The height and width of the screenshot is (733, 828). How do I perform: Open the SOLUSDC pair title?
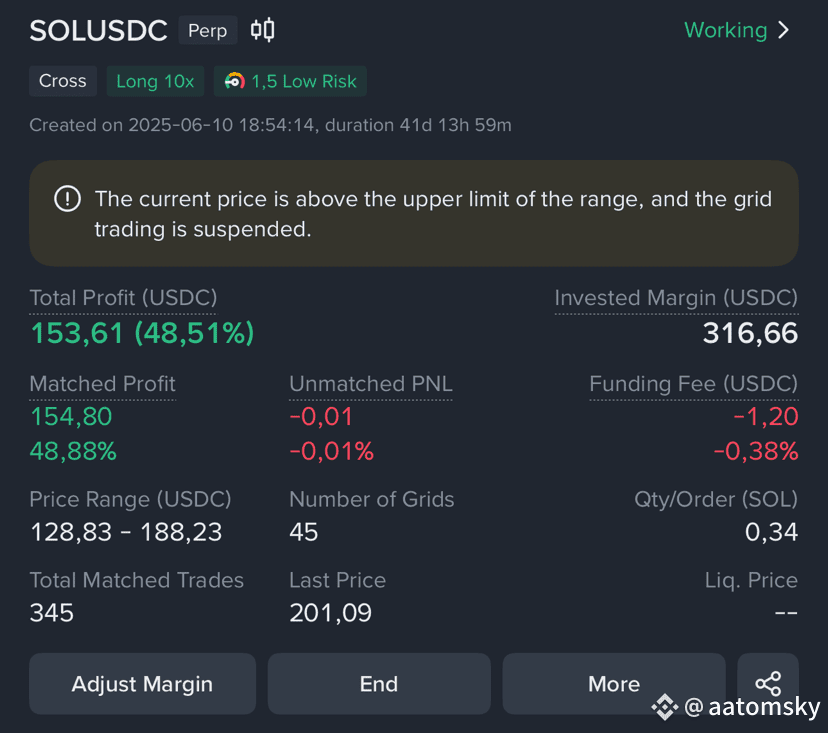tap(98, 30)
